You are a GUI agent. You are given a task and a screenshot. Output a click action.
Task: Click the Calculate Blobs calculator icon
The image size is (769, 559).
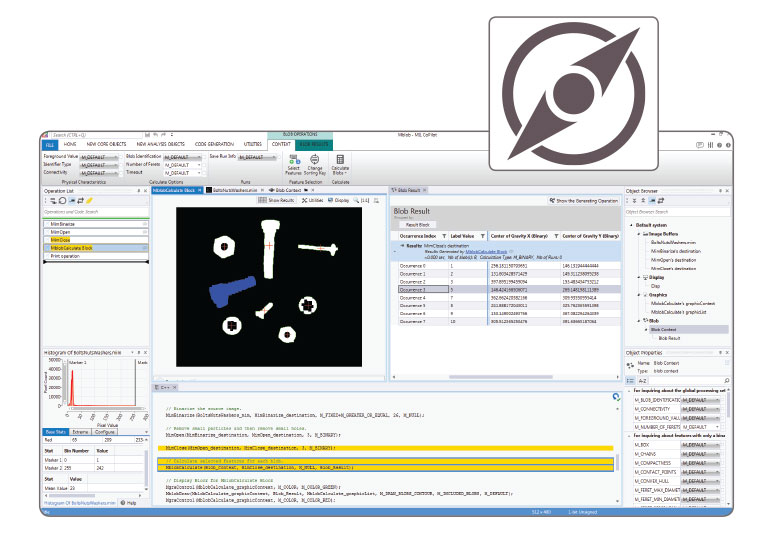(340, 159)
